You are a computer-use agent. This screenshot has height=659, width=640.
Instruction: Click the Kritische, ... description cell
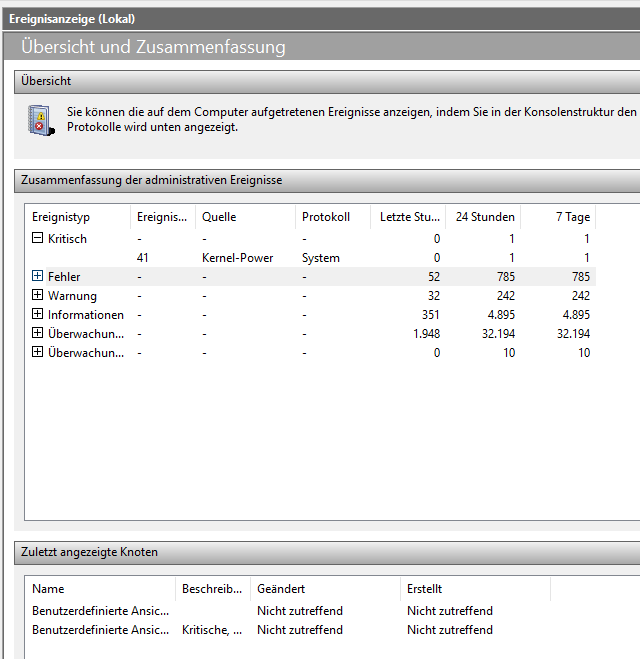point(212,630)
